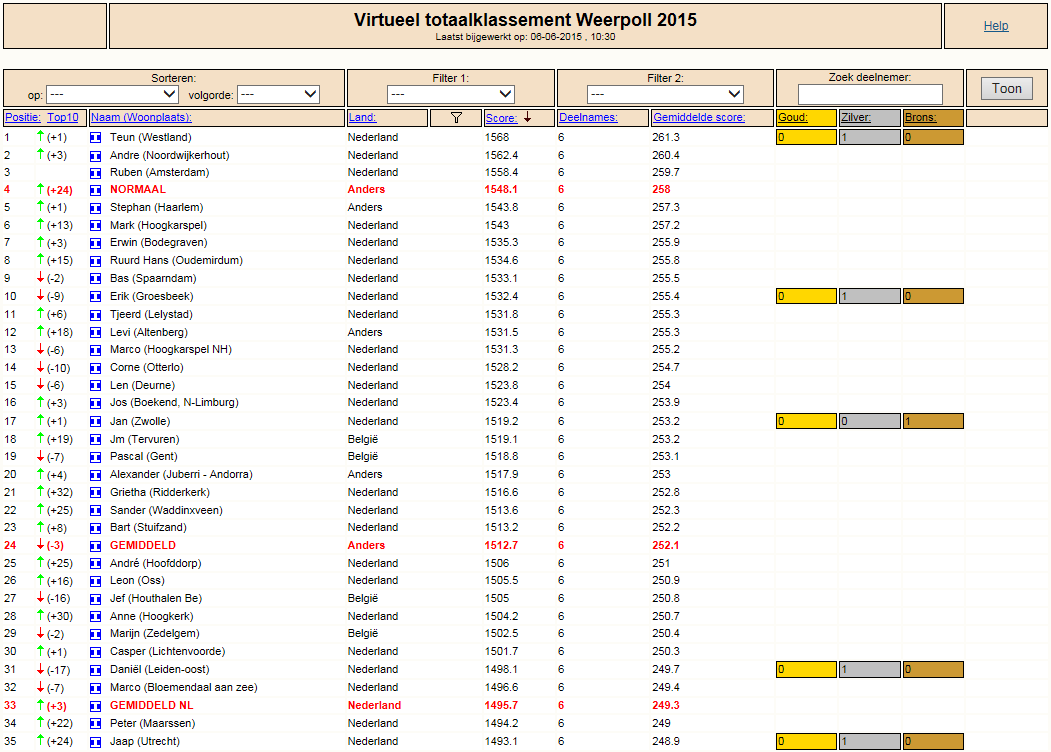Click the blue icon beside Jm (Tervuren)
Image resolution: width=1051 pixels, height=752 pixels.
click(96, 440)
